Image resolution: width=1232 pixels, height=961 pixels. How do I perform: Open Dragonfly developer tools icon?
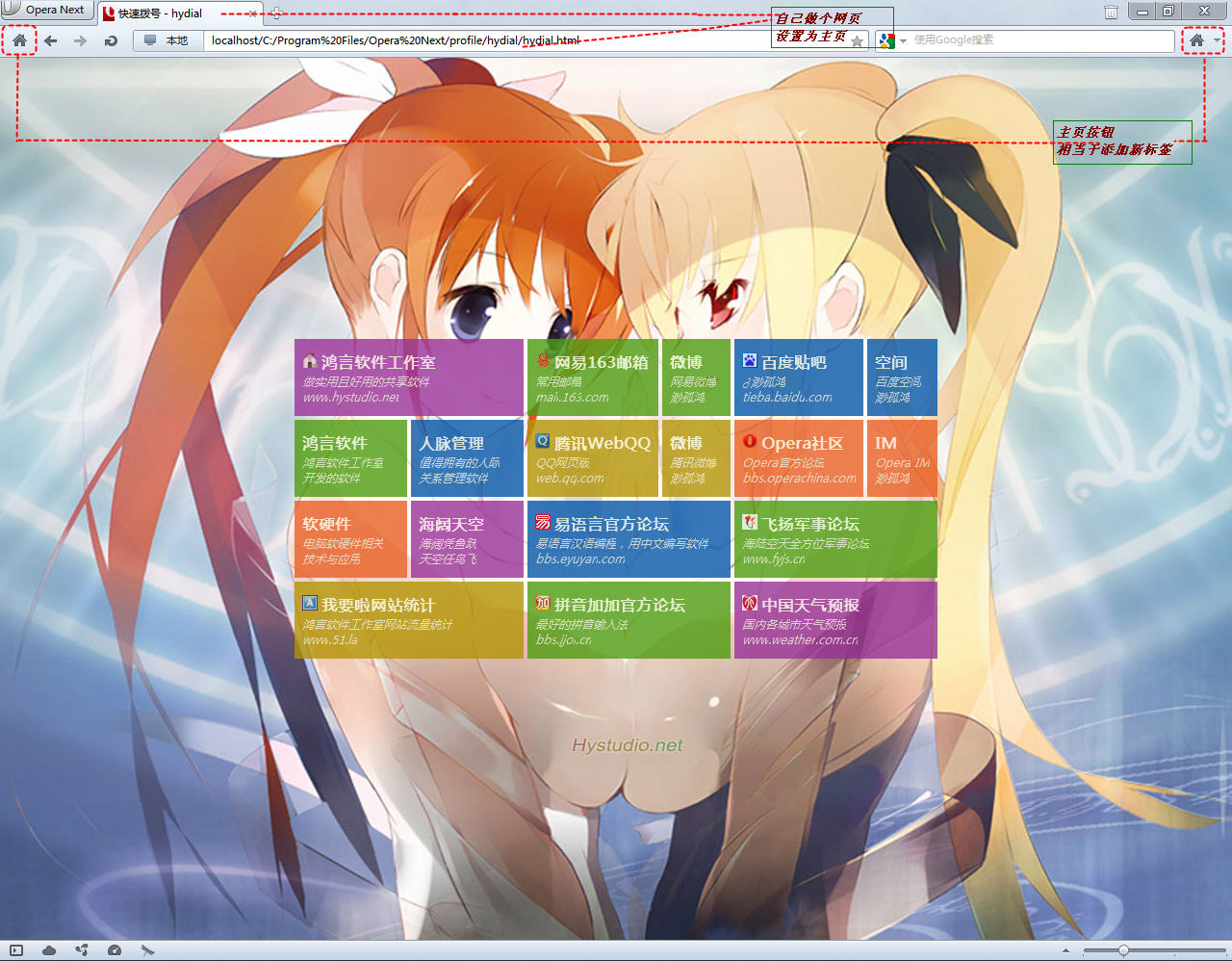point(147,950)
